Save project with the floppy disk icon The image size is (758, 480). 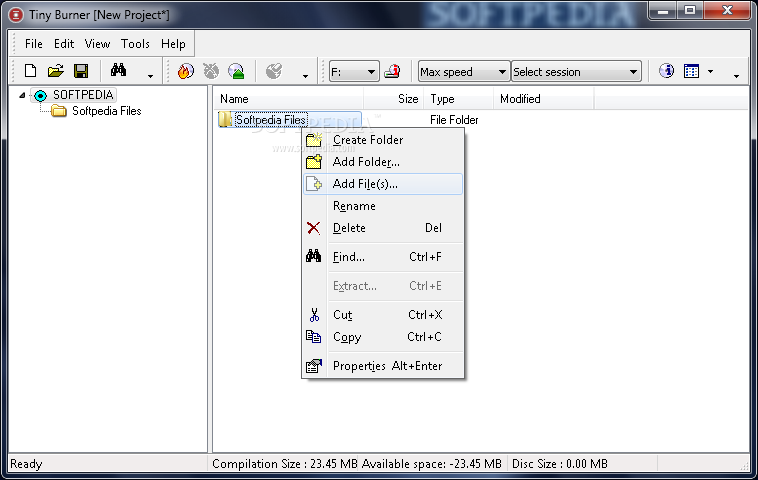click(81, 71)
